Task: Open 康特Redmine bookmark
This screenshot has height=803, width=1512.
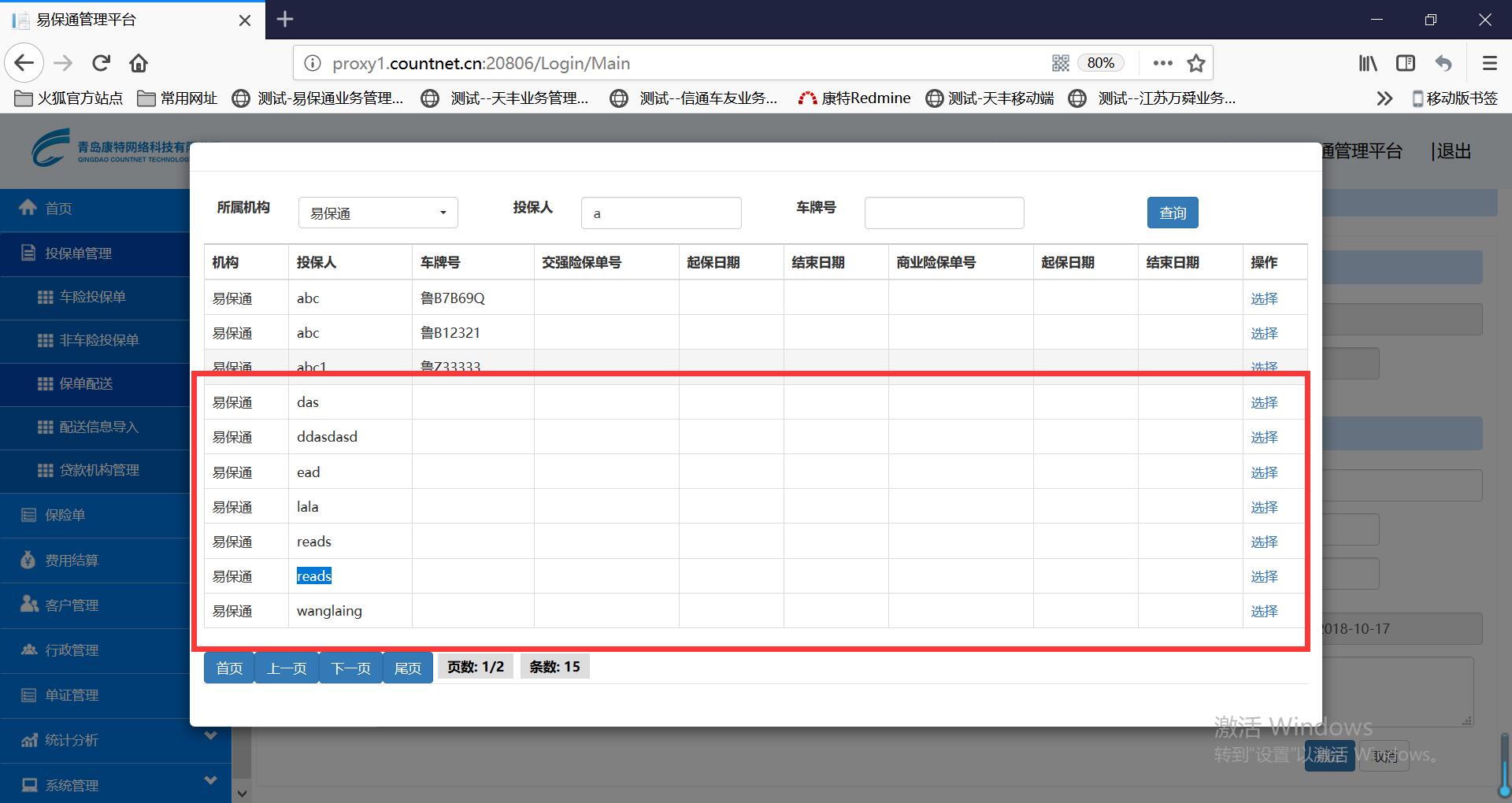Action: pyautogui.click(x=854, y=98)
